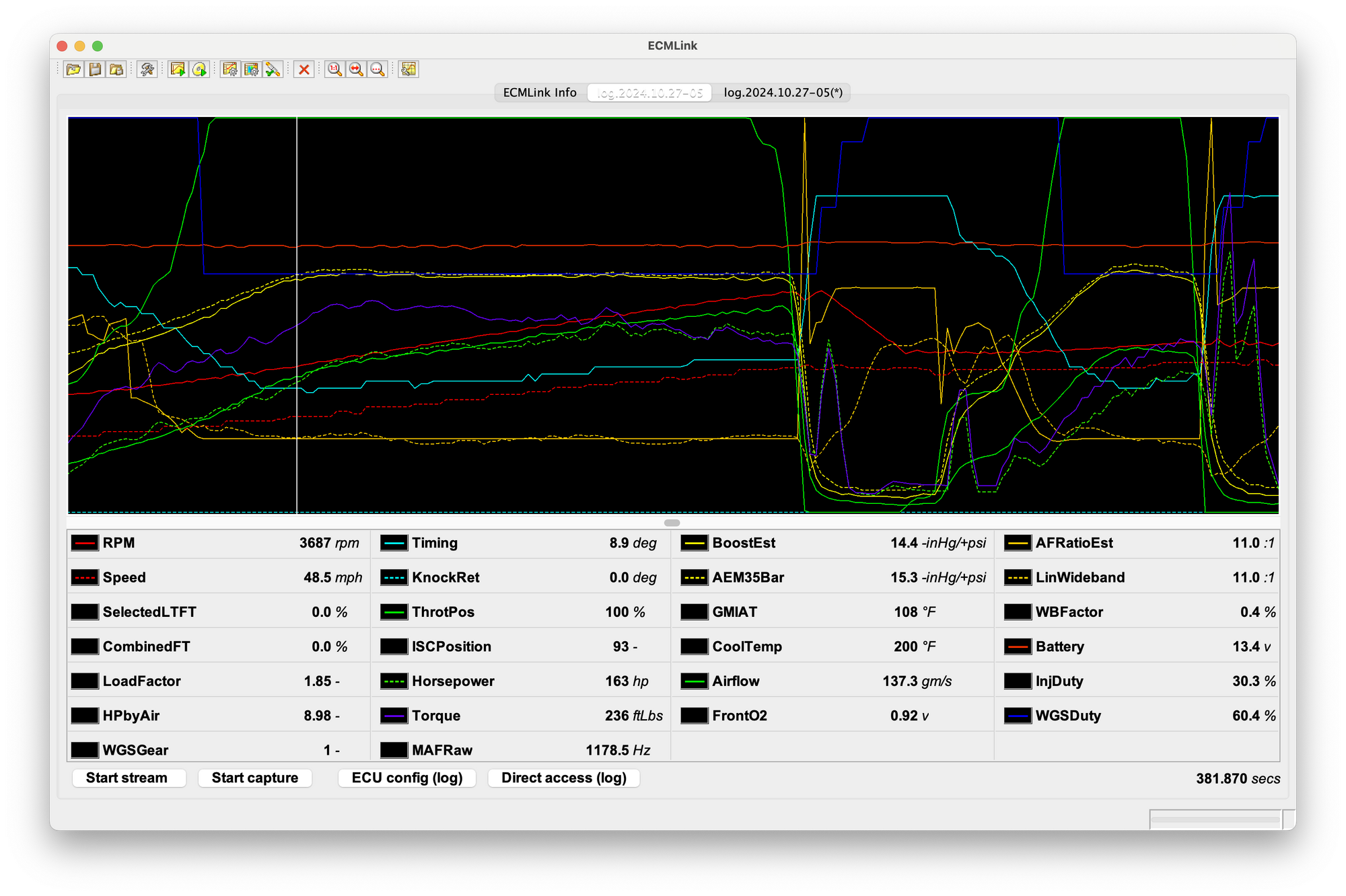Click the graph splitter handle below the chart
The height and width of the screenshot is (896, 1346).
(672, 523)
